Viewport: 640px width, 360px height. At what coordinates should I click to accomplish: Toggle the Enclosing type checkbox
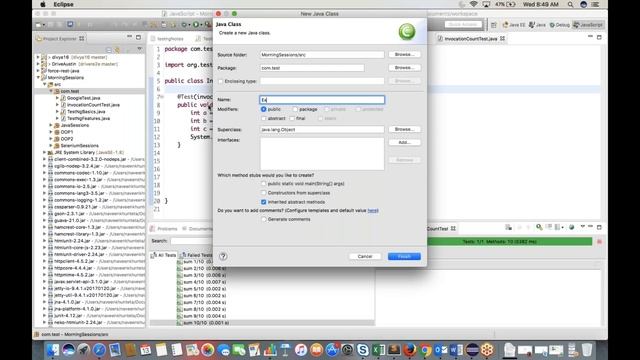pos(221,81)
